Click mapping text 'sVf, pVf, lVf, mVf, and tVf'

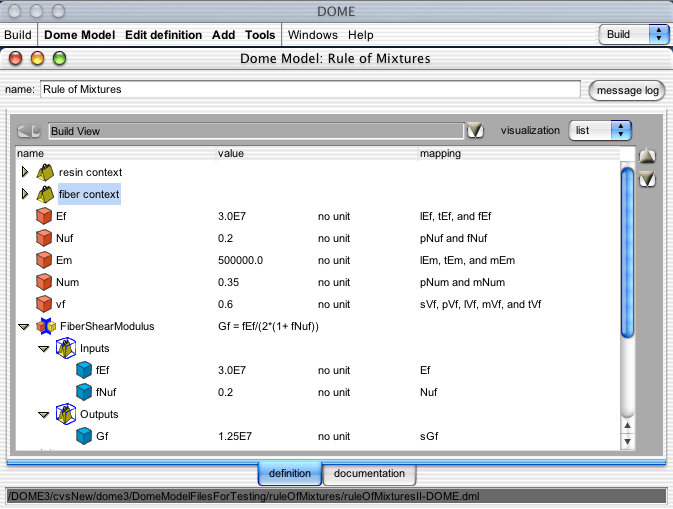(480, 304)
